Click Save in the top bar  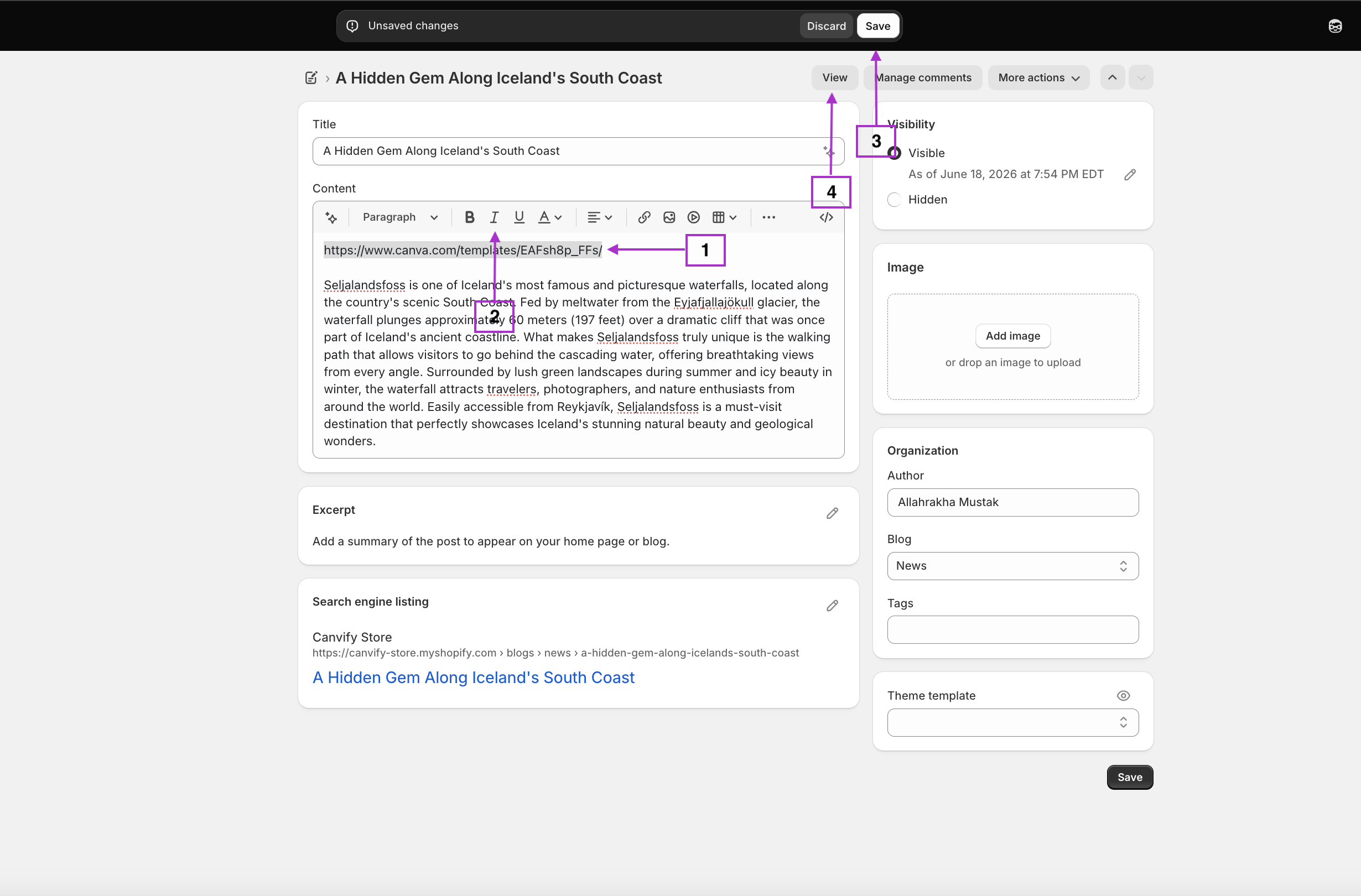(878, 27)
